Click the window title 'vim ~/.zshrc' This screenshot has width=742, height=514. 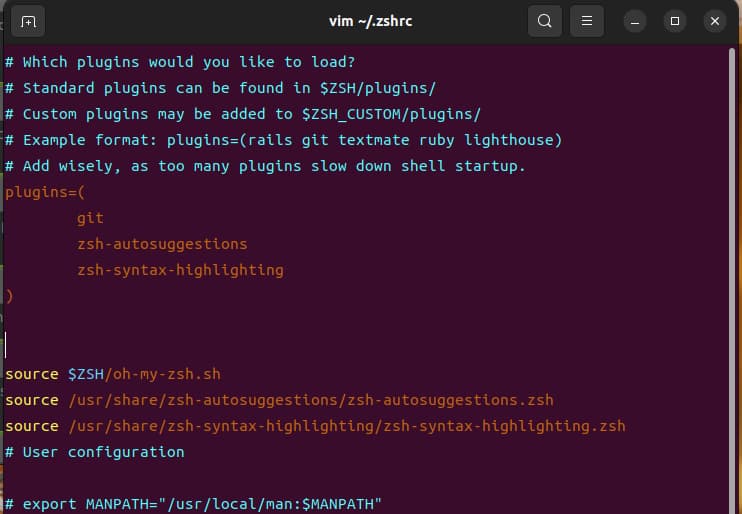pyautogui.click(x=370, y=21)
